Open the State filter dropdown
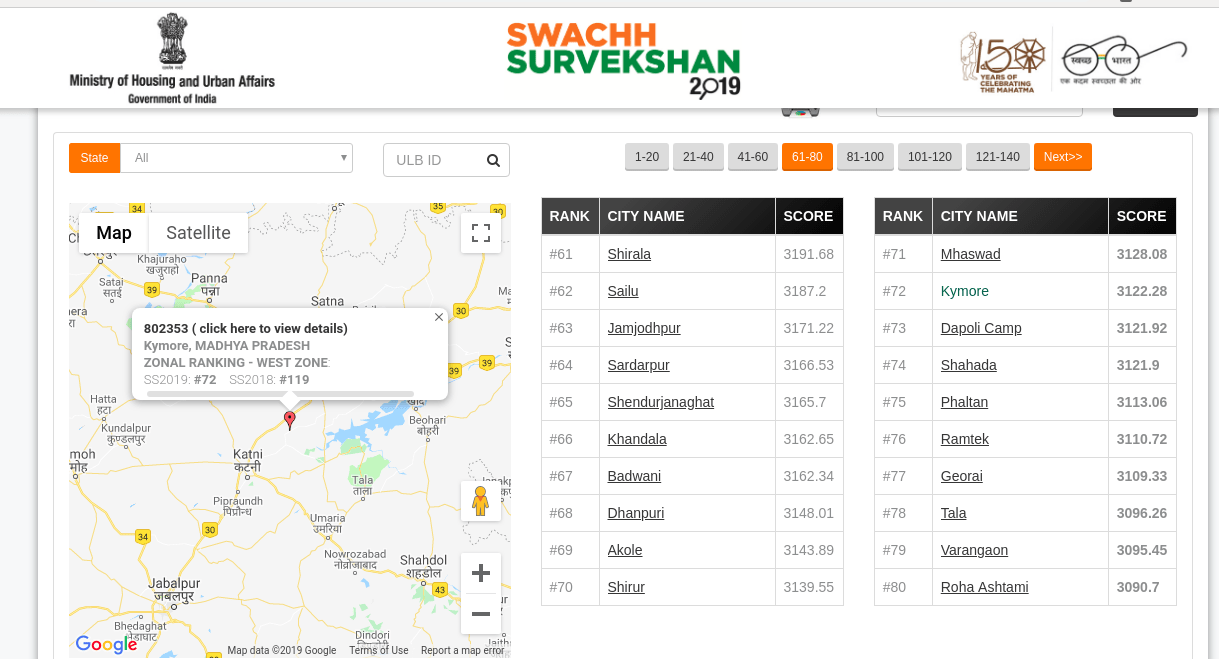 point(236,157)
